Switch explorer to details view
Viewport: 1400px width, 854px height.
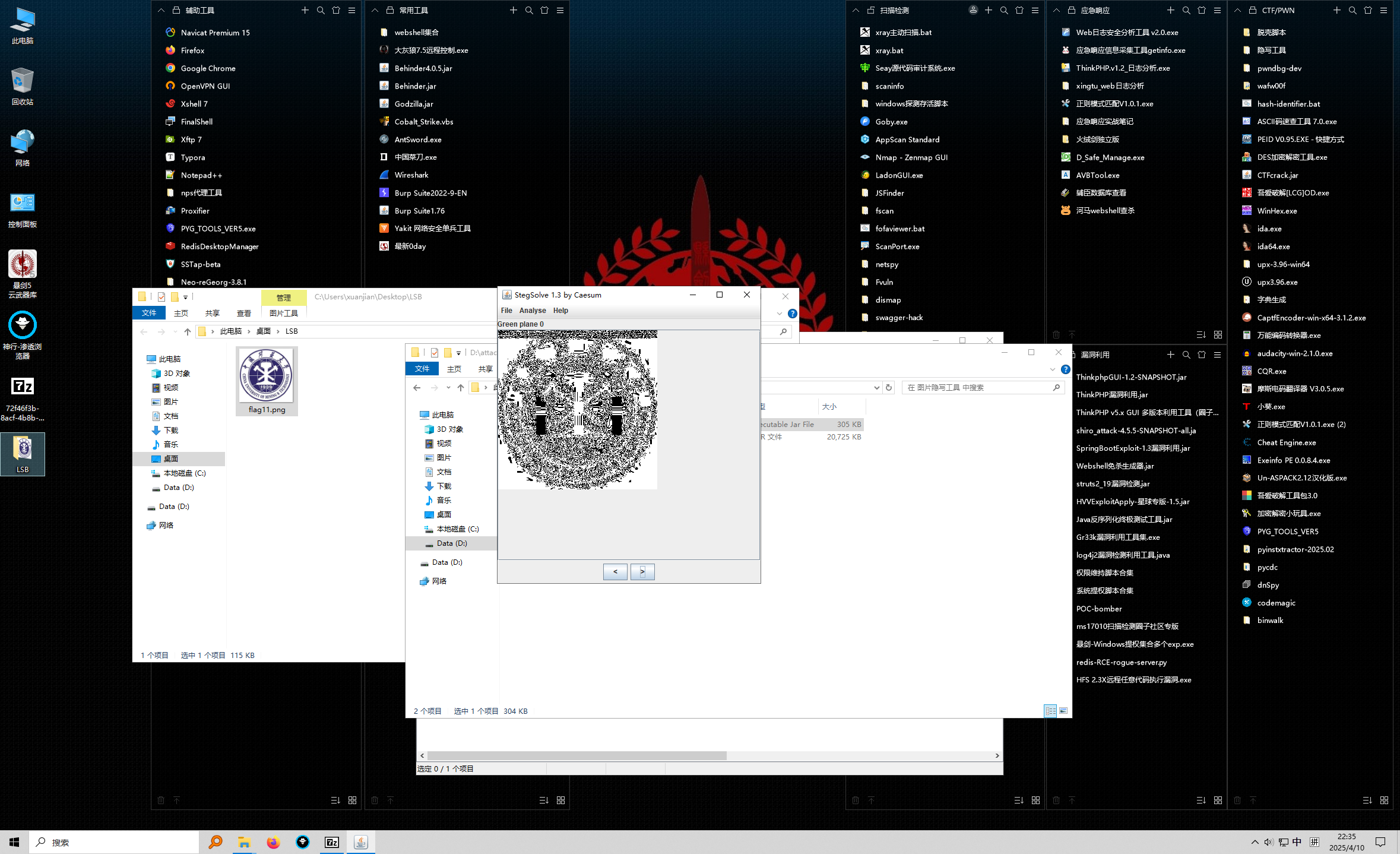pyautogui.click(x=1049, y=710)
